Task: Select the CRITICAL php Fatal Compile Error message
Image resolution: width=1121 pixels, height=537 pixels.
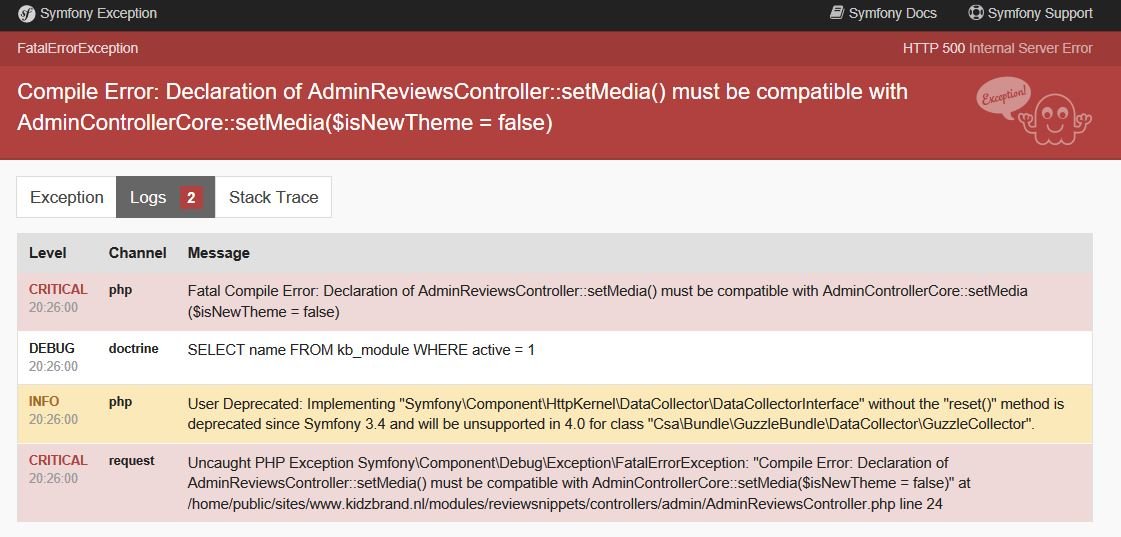Action: click(607, 301)
